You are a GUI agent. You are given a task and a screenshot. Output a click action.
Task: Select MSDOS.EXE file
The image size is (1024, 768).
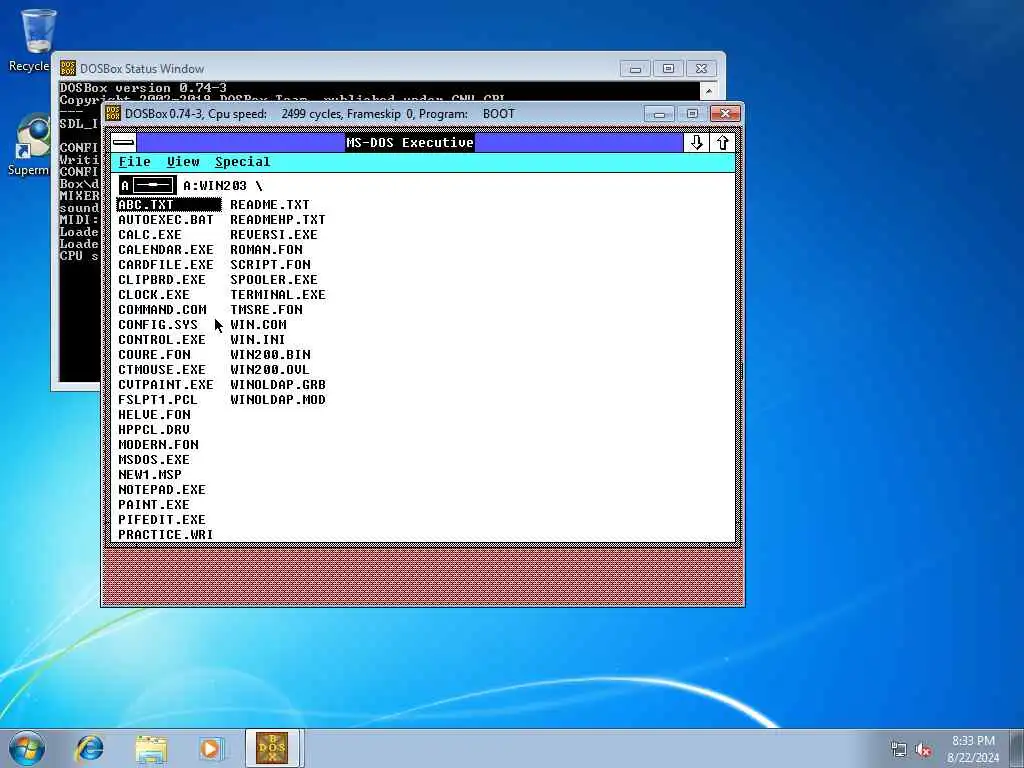click(154, 460)
